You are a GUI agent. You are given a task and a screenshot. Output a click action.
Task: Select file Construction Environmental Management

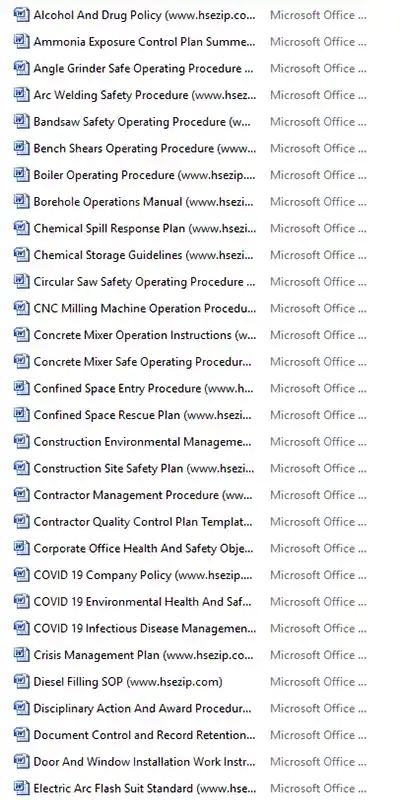coord(143,441)
